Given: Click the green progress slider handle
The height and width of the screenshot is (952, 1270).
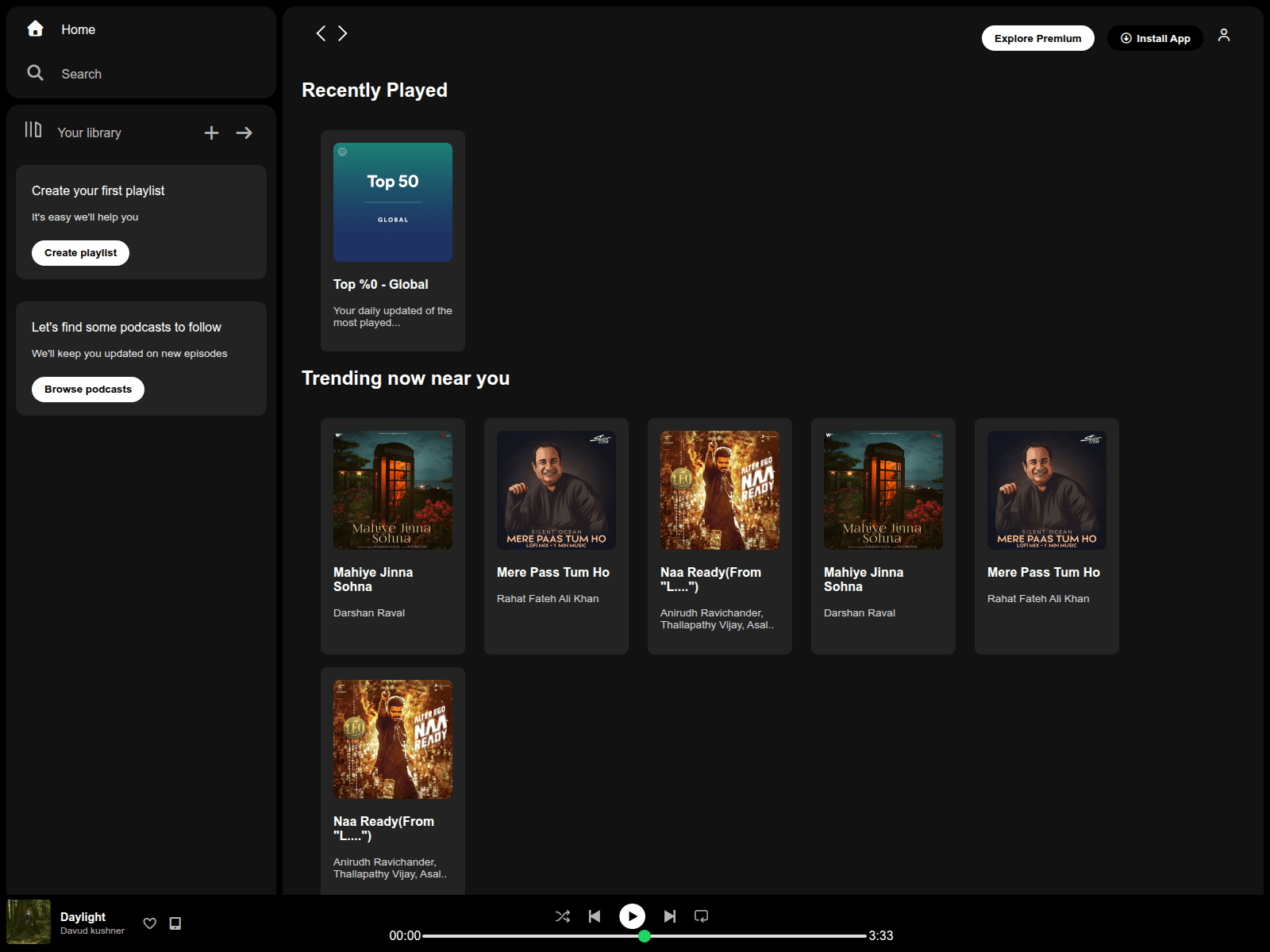Looking at the screenshot, I should 645,936.
